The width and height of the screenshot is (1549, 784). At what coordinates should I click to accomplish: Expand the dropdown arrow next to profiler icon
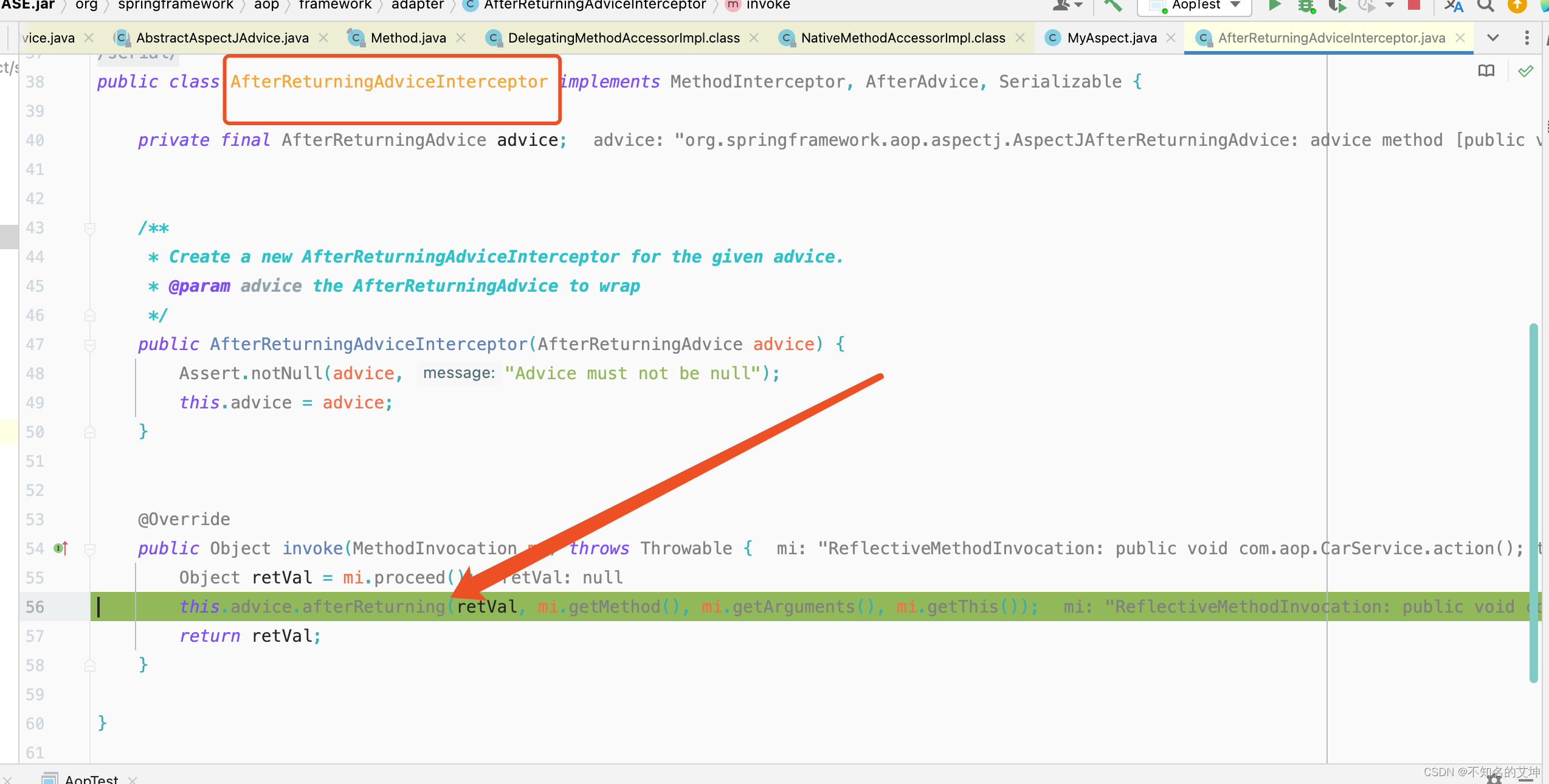[1389, 5]
